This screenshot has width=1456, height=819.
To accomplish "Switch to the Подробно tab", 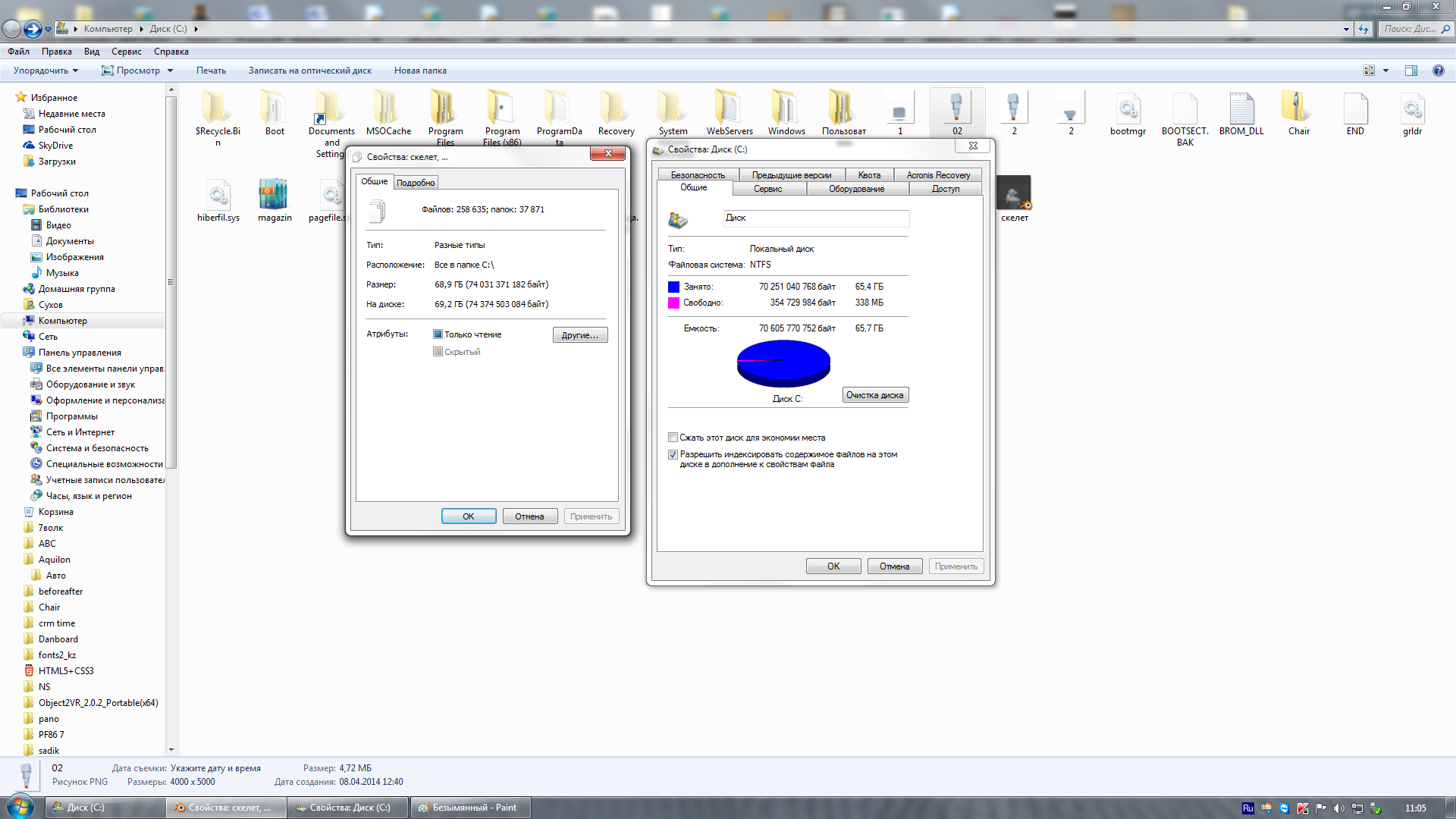I will point(416,183).
